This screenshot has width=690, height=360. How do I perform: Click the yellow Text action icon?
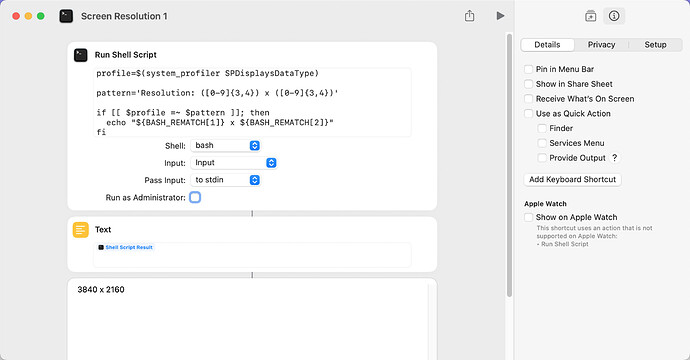coord(81,230)
